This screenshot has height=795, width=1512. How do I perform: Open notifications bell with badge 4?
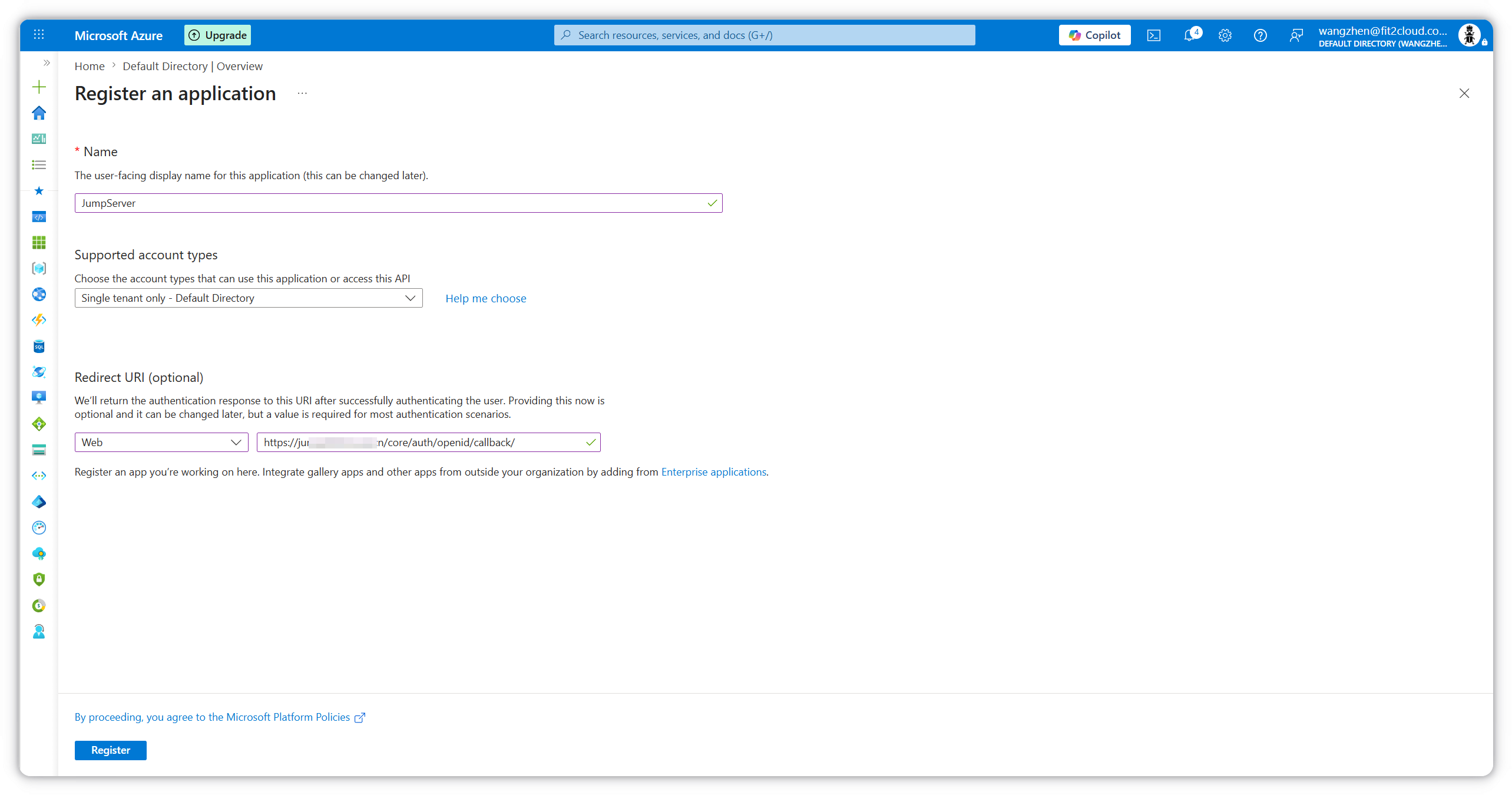1191,35
